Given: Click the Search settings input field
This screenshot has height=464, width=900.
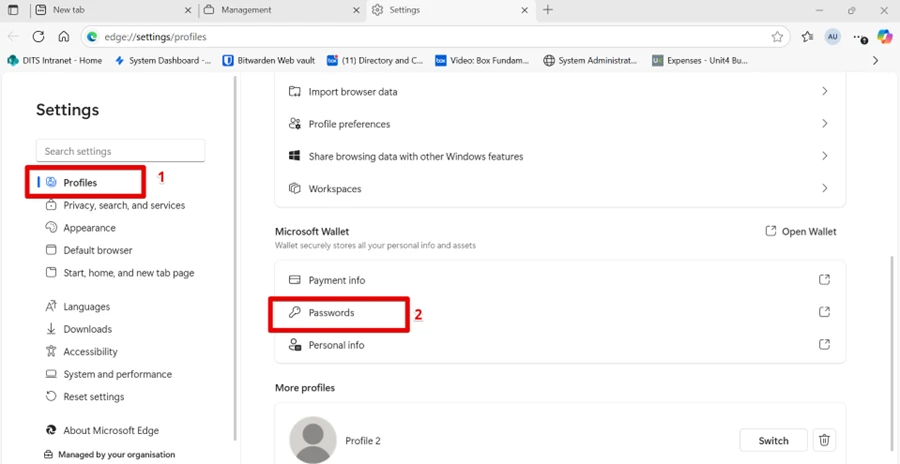Looking at the screenshot, I should [x=120, y=151].
